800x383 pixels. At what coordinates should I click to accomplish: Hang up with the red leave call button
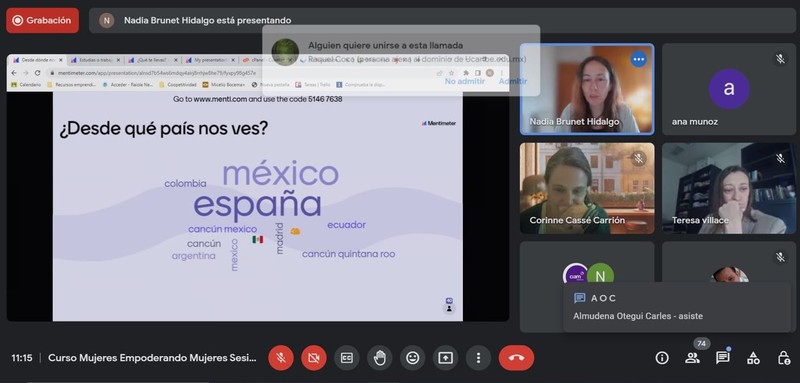coord(516,358)
